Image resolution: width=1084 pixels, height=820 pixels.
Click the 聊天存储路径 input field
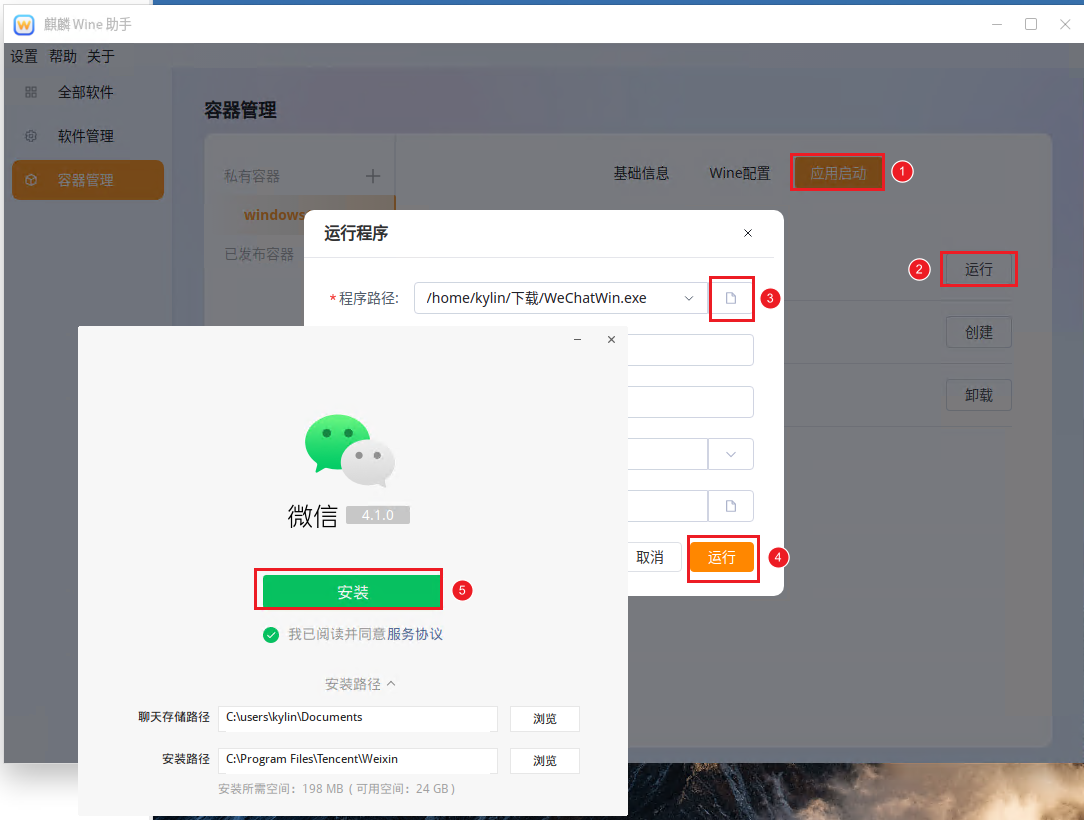[358, 718]
